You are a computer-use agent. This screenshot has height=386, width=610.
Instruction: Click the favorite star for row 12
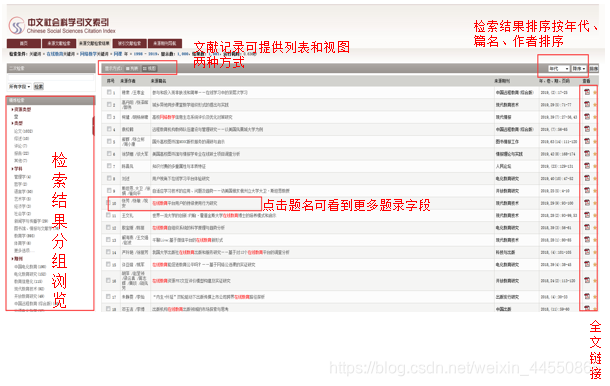(x=595, y=228)
